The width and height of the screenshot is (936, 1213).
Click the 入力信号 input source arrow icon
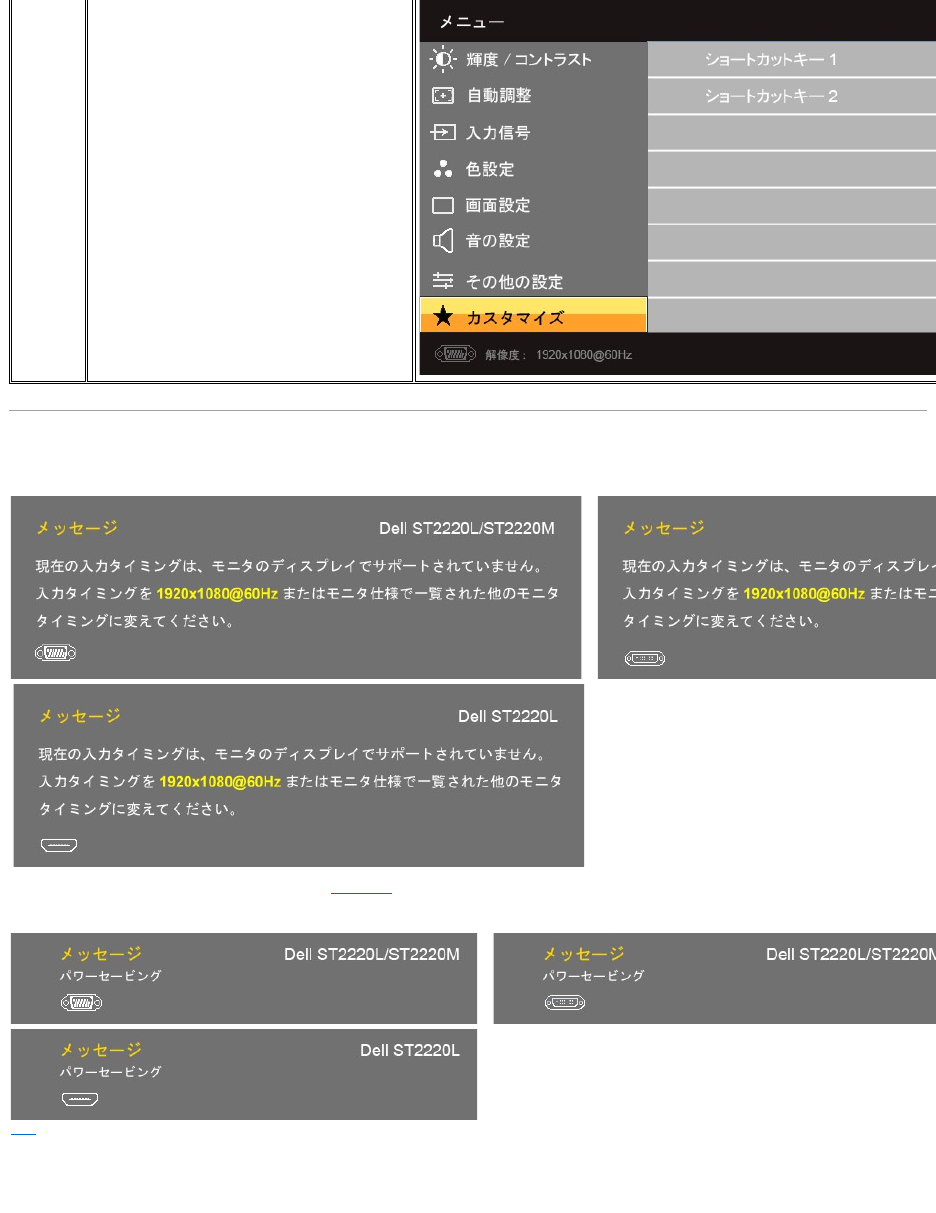point(443,132)
